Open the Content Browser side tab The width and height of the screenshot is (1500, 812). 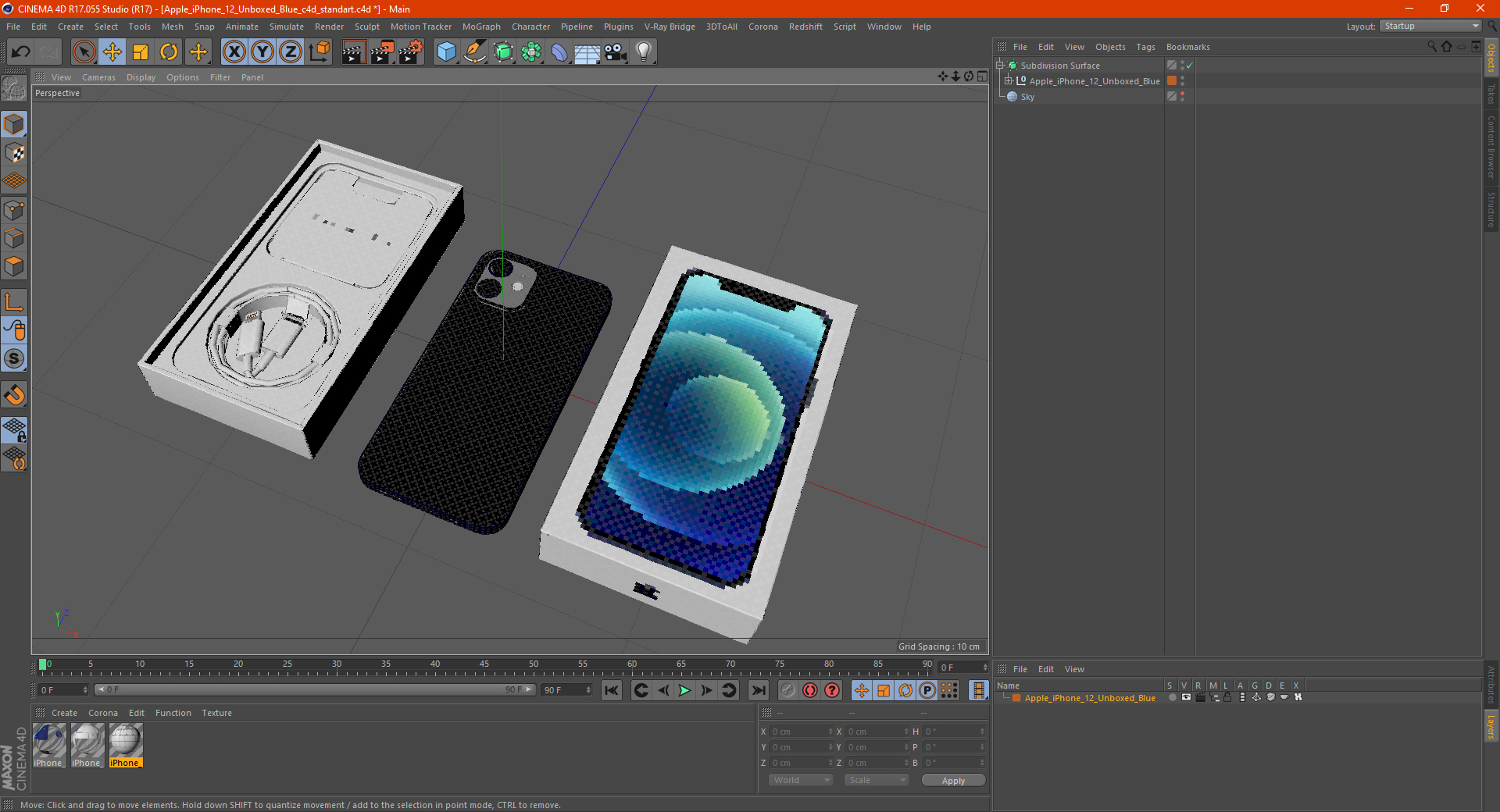pyautogui.click(x=1491, y=147)
